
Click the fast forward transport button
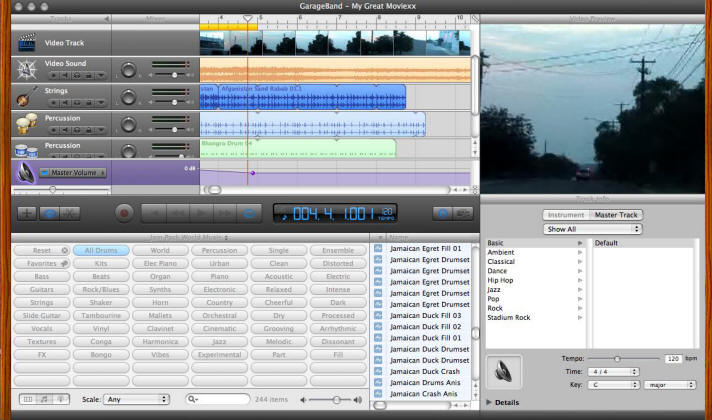pyautogui.click(x=225, y=213)
